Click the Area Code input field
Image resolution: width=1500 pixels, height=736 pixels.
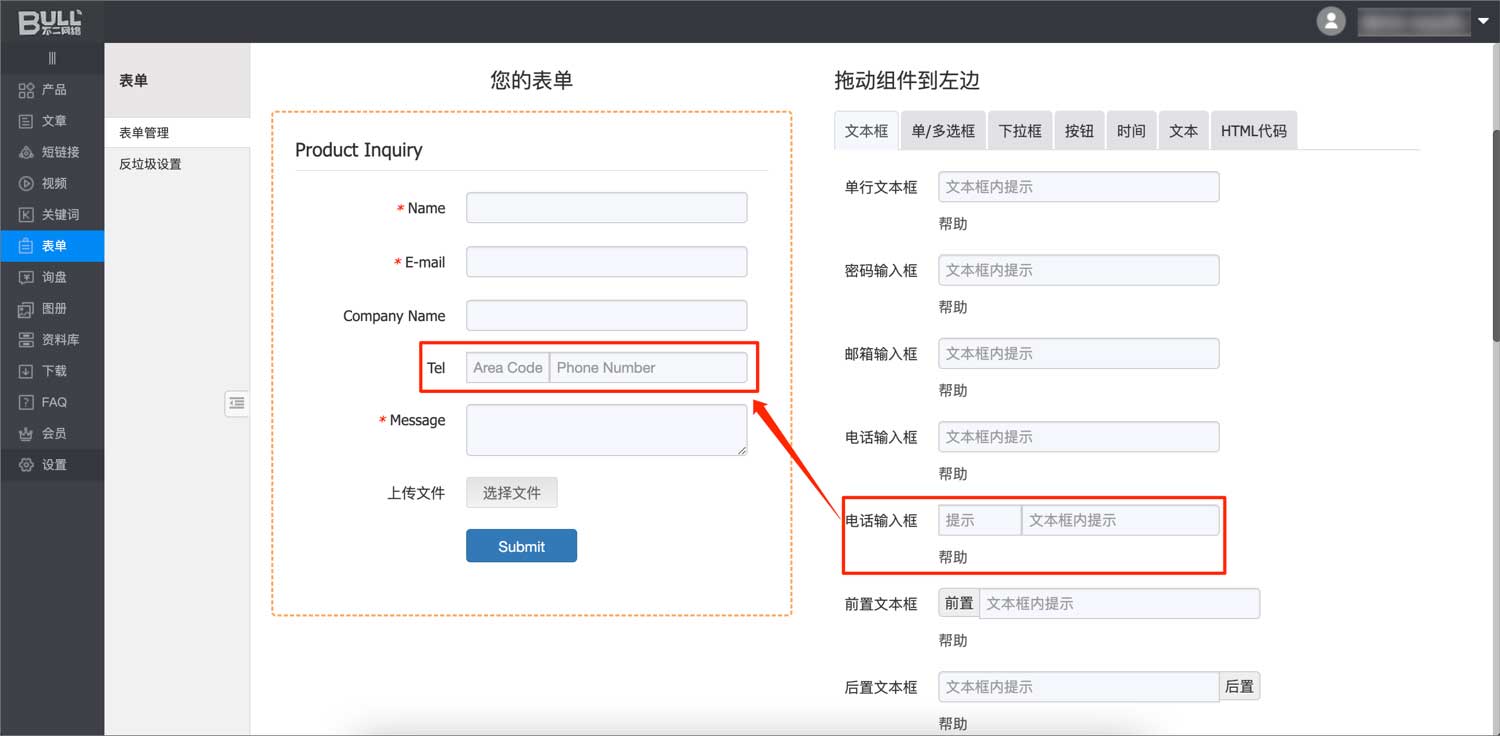tap(507, 367)
